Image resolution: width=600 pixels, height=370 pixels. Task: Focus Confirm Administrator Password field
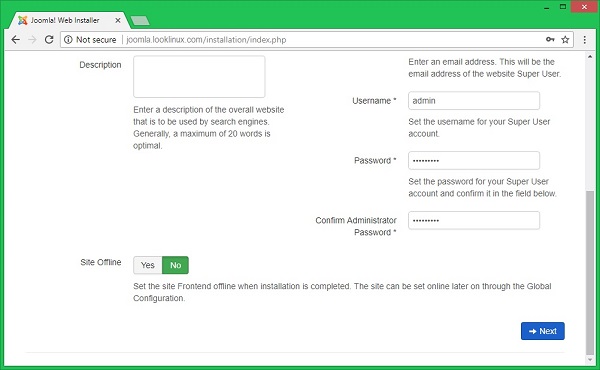474,220
